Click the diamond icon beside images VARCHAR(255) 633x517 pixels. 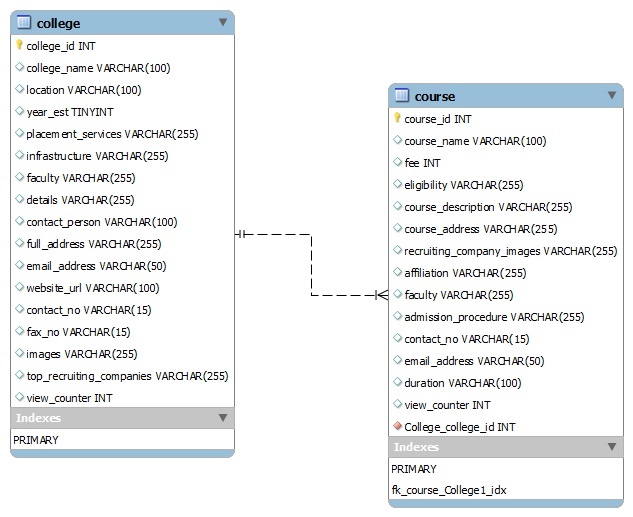[x=19, y=353]
